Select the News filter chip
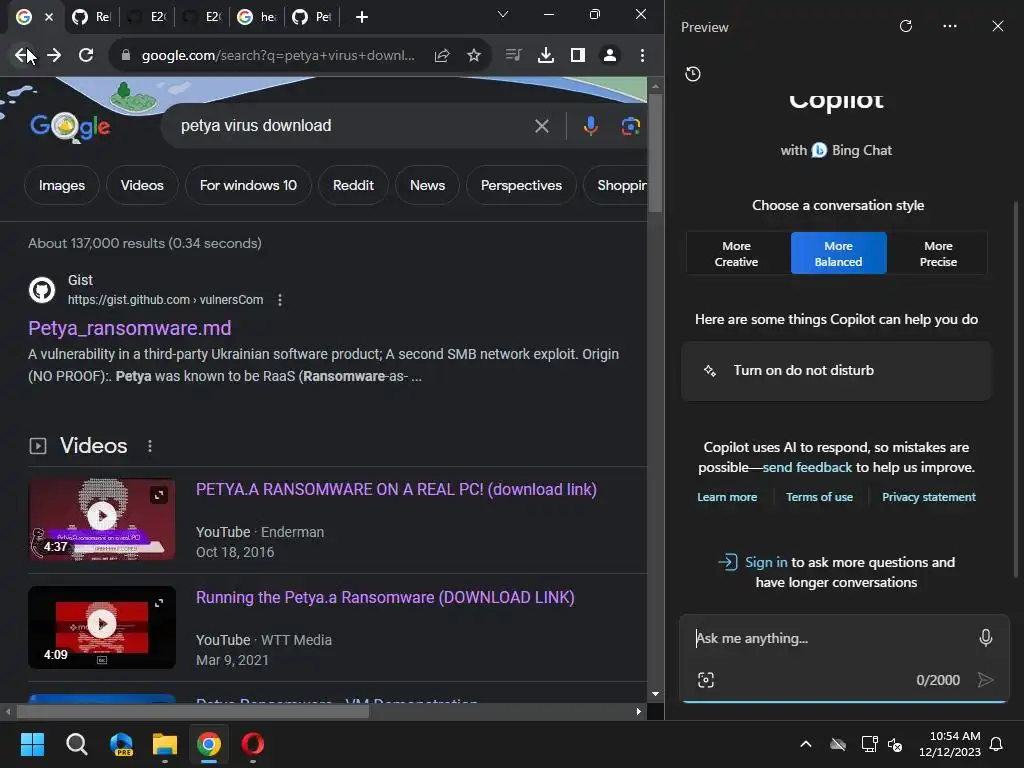1024x768 pixels. pos(427,185)
